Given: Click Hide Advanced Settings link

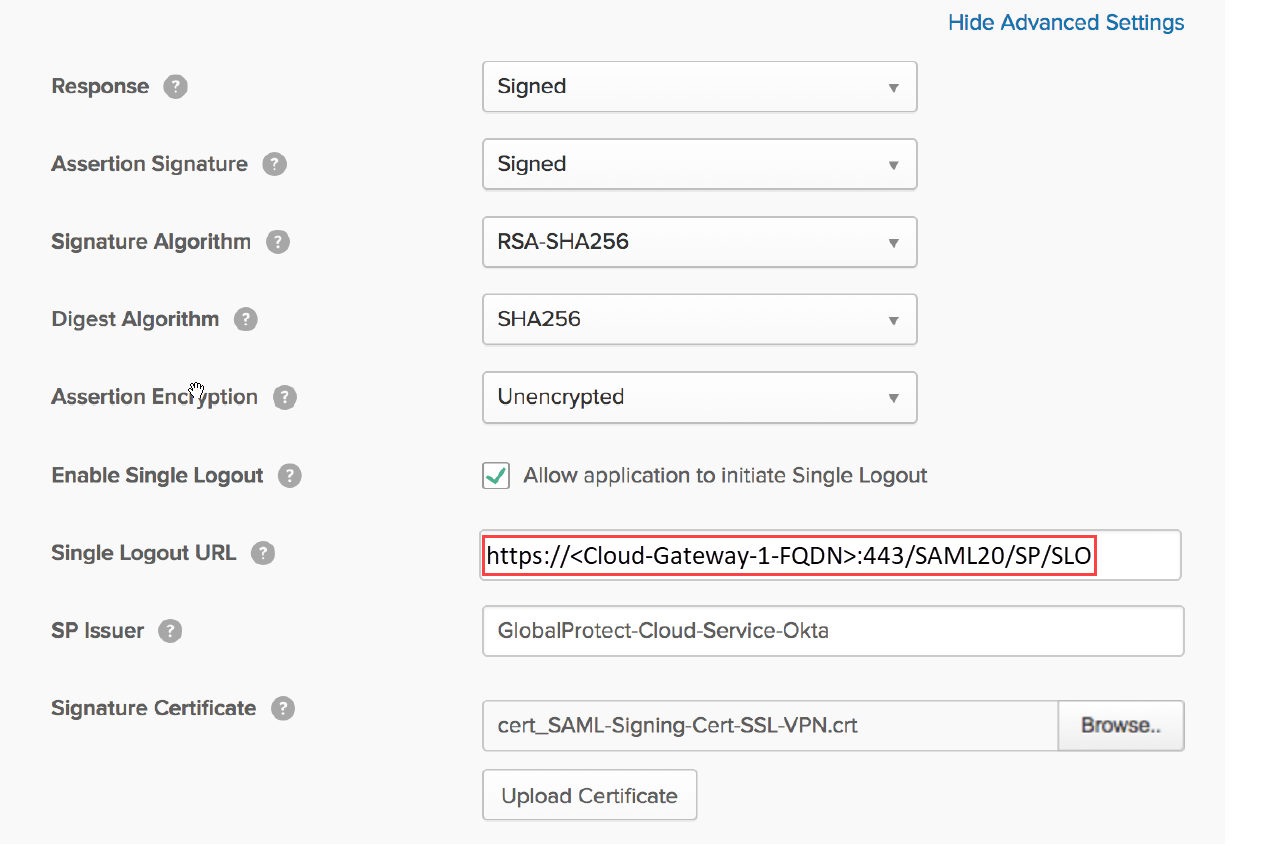Looking at the screenshot, I should pyautogui.click(x=1066, y=23).
